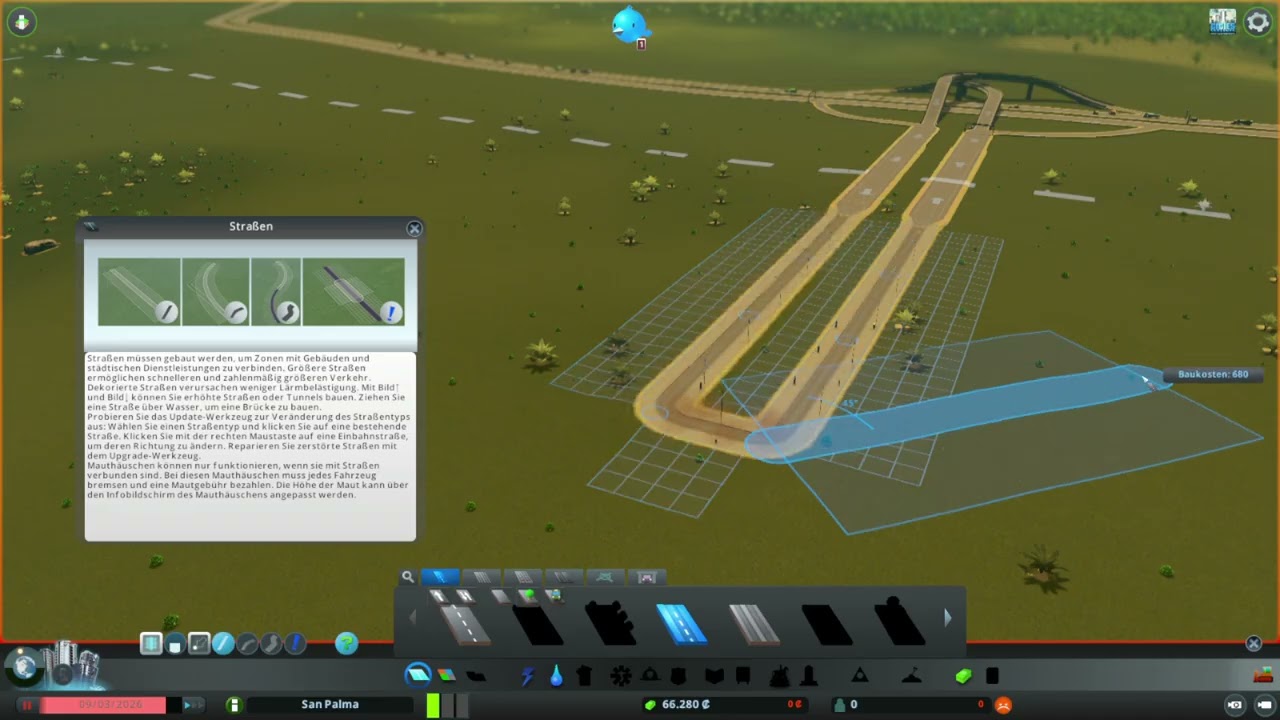The width and height of the screenshot is (1280, 720).
Task: Select the highlighted blue road item
Action: coord(682,624)
